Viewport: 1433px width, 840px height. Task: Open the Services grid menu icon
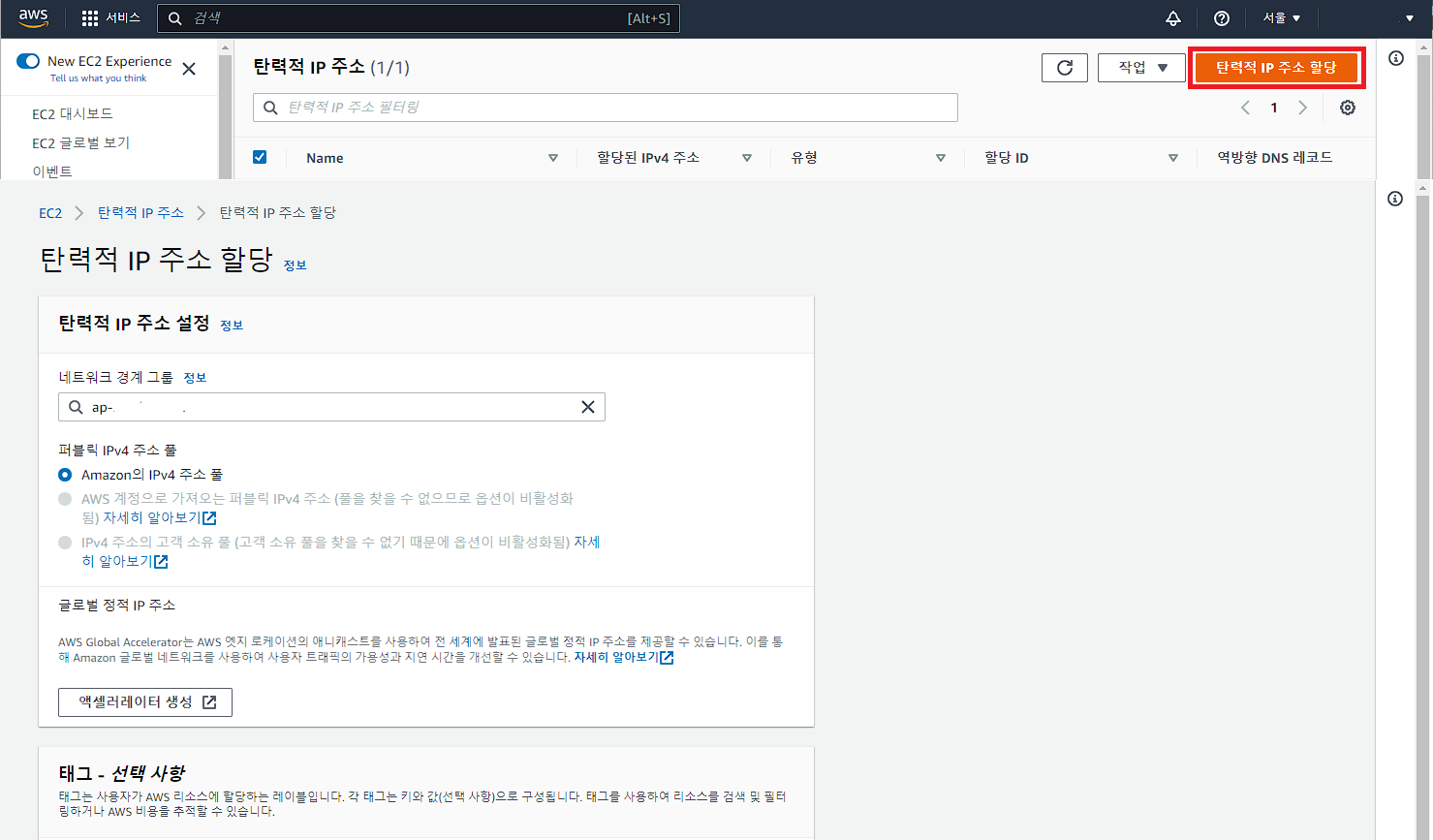(90, 18)
